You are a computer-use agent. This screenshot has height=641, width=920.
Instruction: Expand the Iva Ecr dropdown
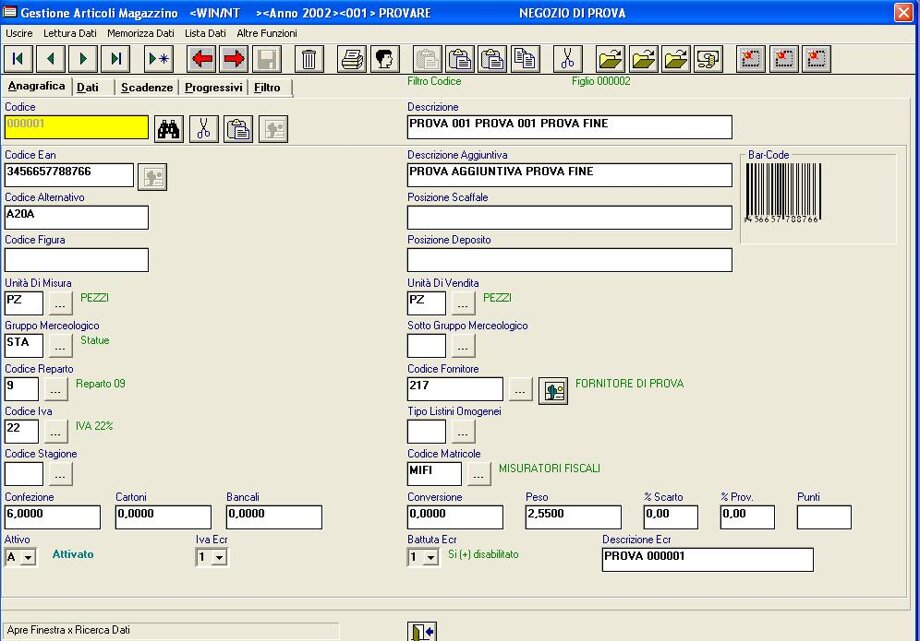click(x=219, y=557)
